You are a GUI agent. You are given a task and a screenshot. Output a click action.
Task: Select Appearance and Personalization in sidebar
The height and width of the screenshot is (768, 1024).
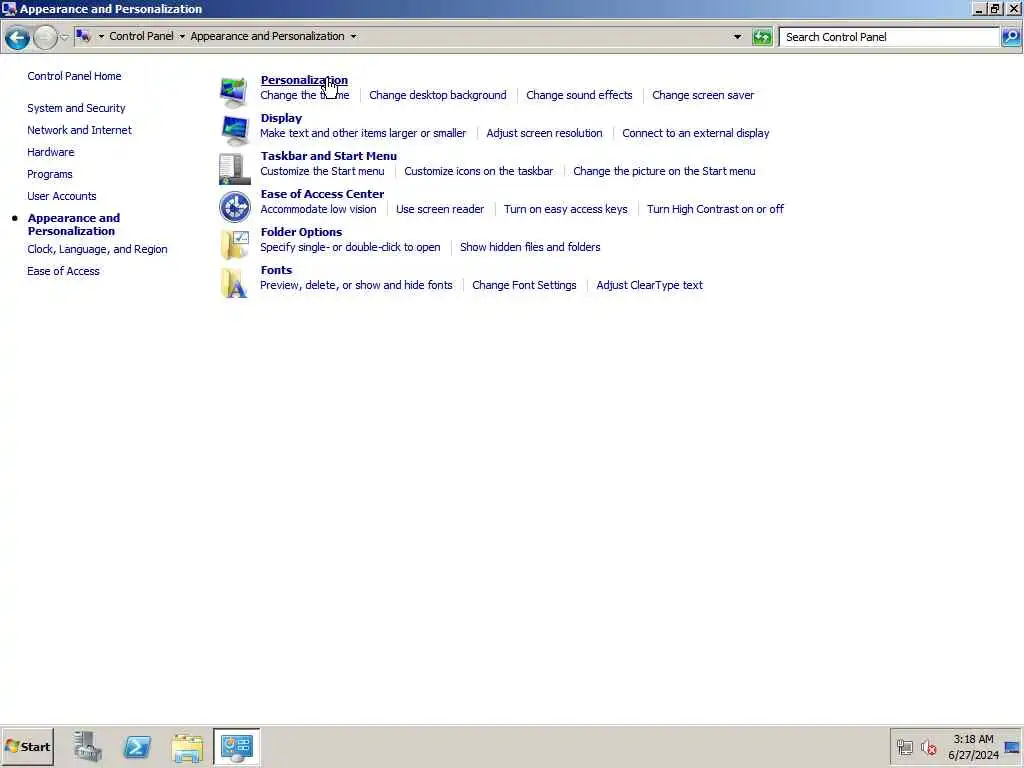click(x=74, y=225)
